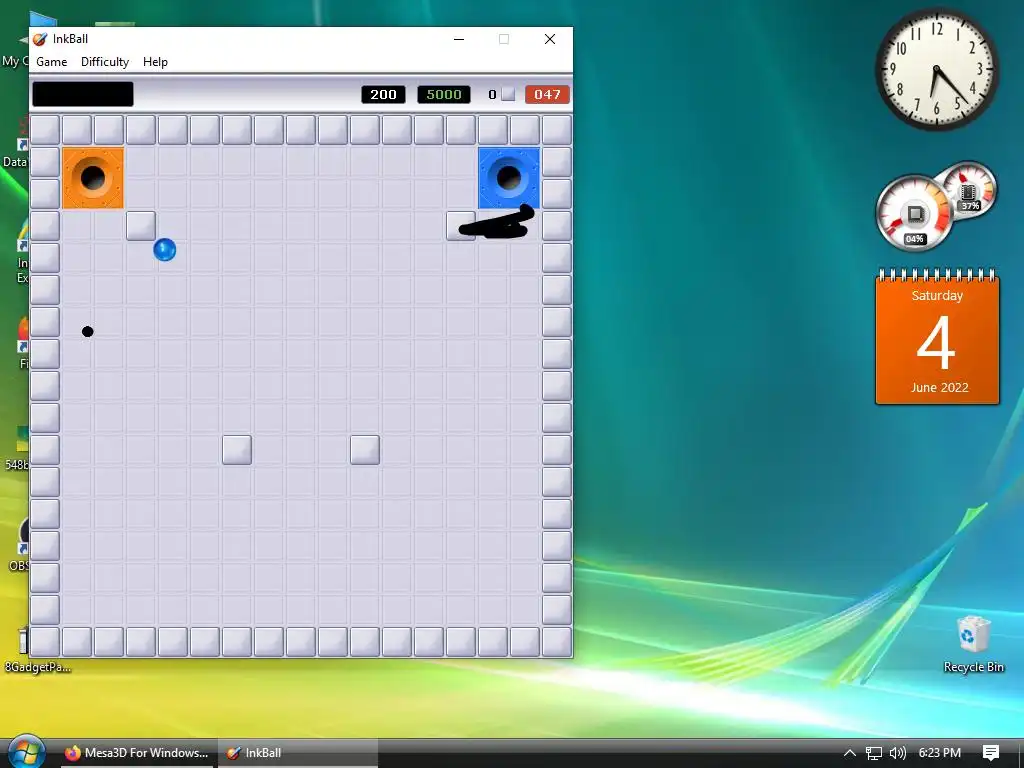Image resolution: width=1024 pixels, height=768 pixels.
Task: Switch to Mesa3D For Windows taskbar item
Action: tap(136, 753)
